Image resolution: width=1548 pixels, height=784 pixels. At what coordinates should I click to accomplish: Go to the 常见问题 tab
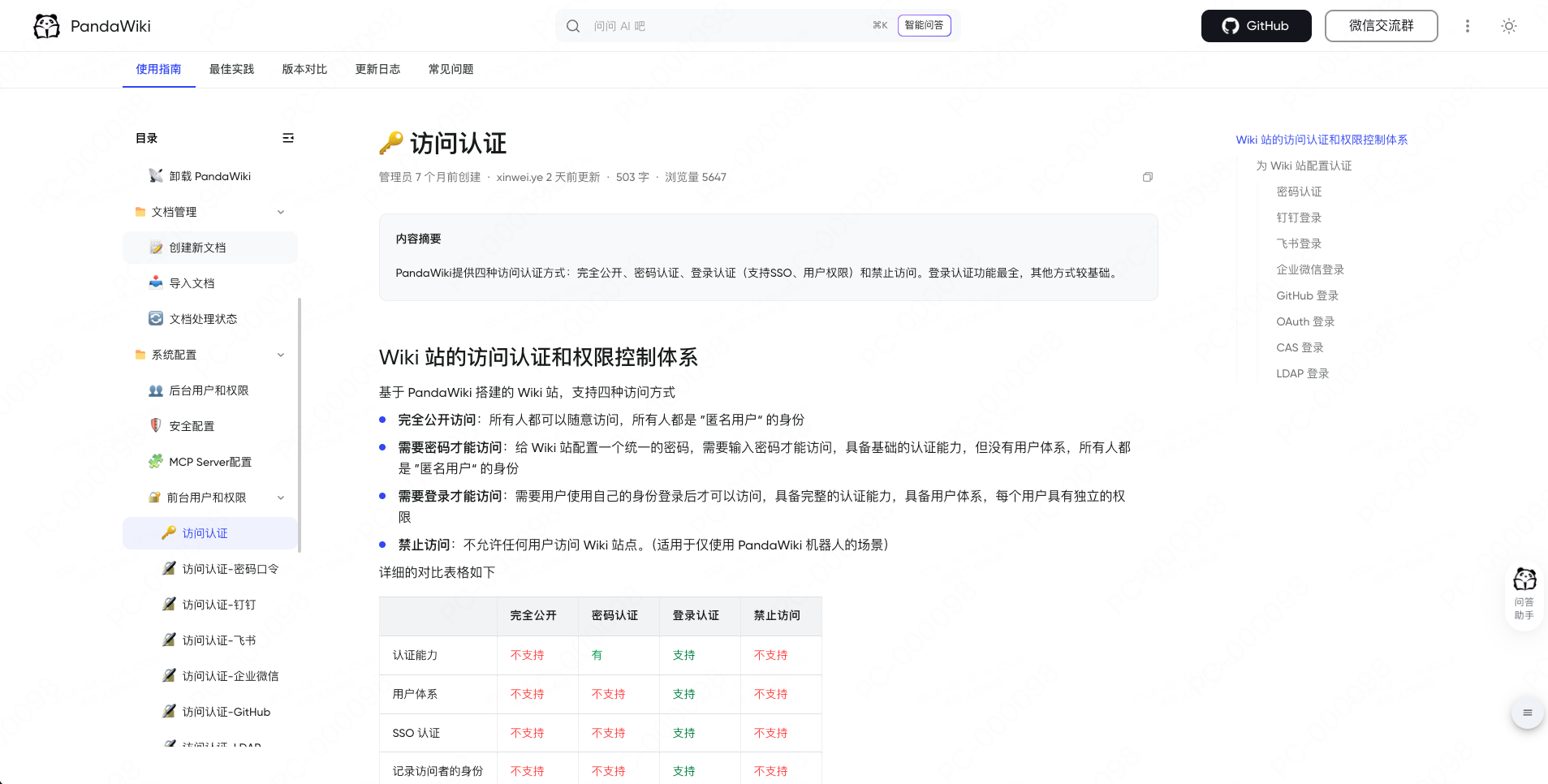pyautogui.click(x=451, y=69)
